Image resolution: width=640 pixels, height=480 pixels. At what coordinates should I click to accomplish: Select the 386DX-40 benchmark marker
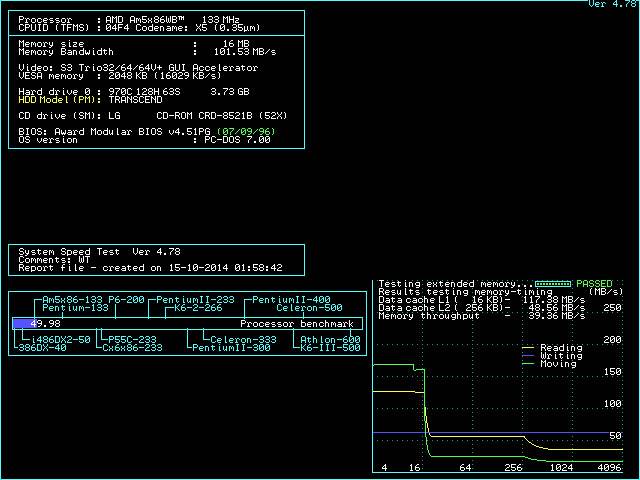point(40,348)
